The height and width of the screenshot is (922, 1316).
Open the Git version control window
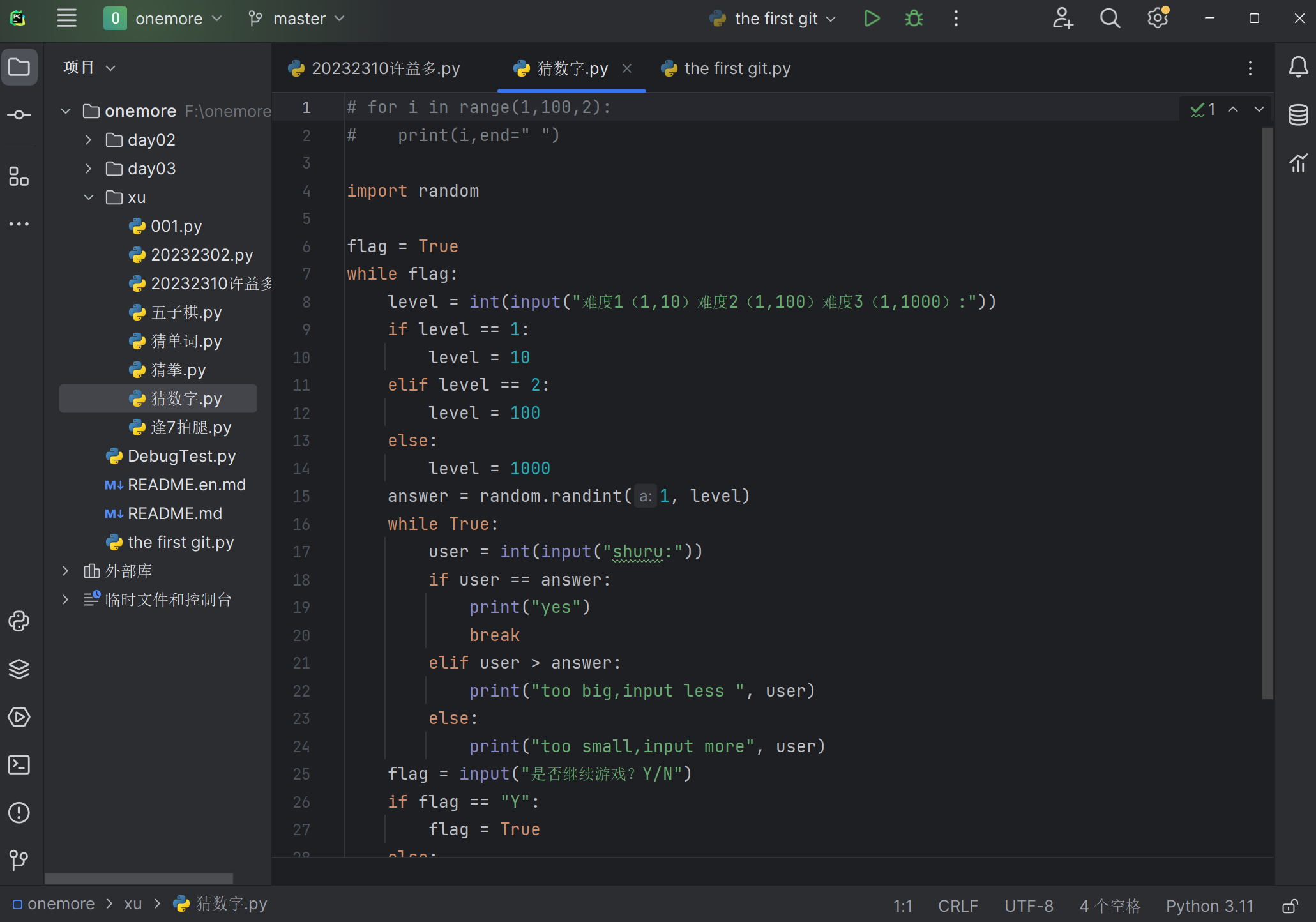point(19,860)
